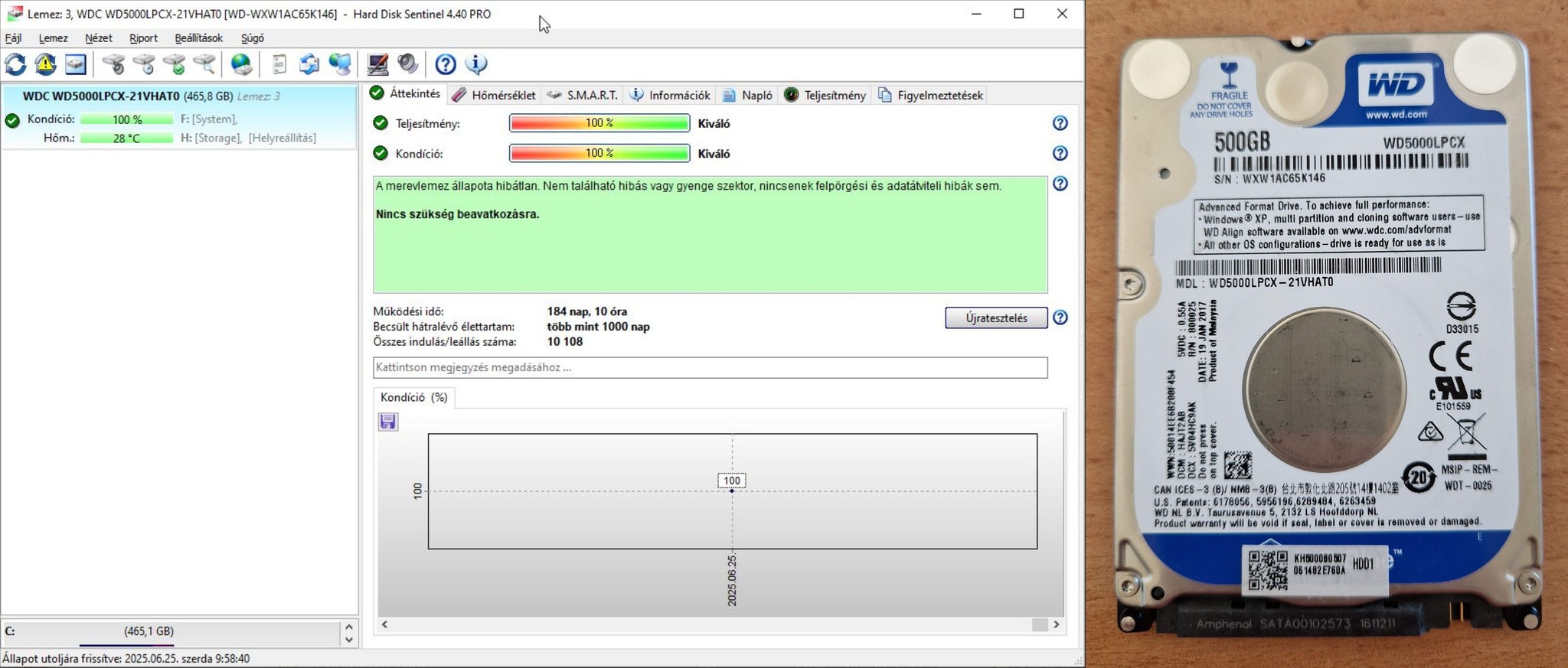This screenshot has width=1568, height=668.
Task: Open the Súgó menu
Action: click(252, 37)
